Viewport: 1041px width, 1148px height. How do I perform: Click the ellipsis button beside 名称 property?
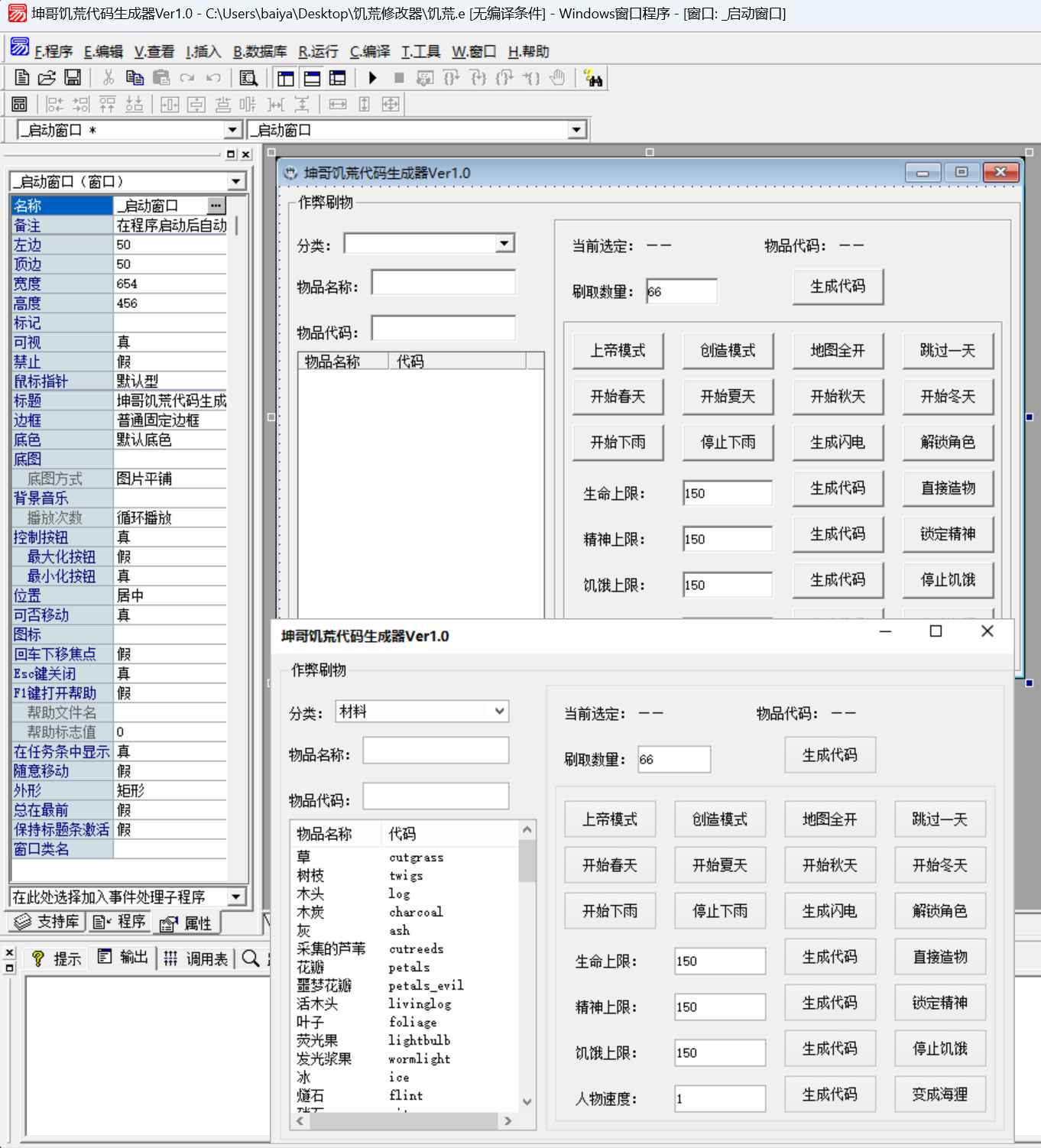coord(216,206)
